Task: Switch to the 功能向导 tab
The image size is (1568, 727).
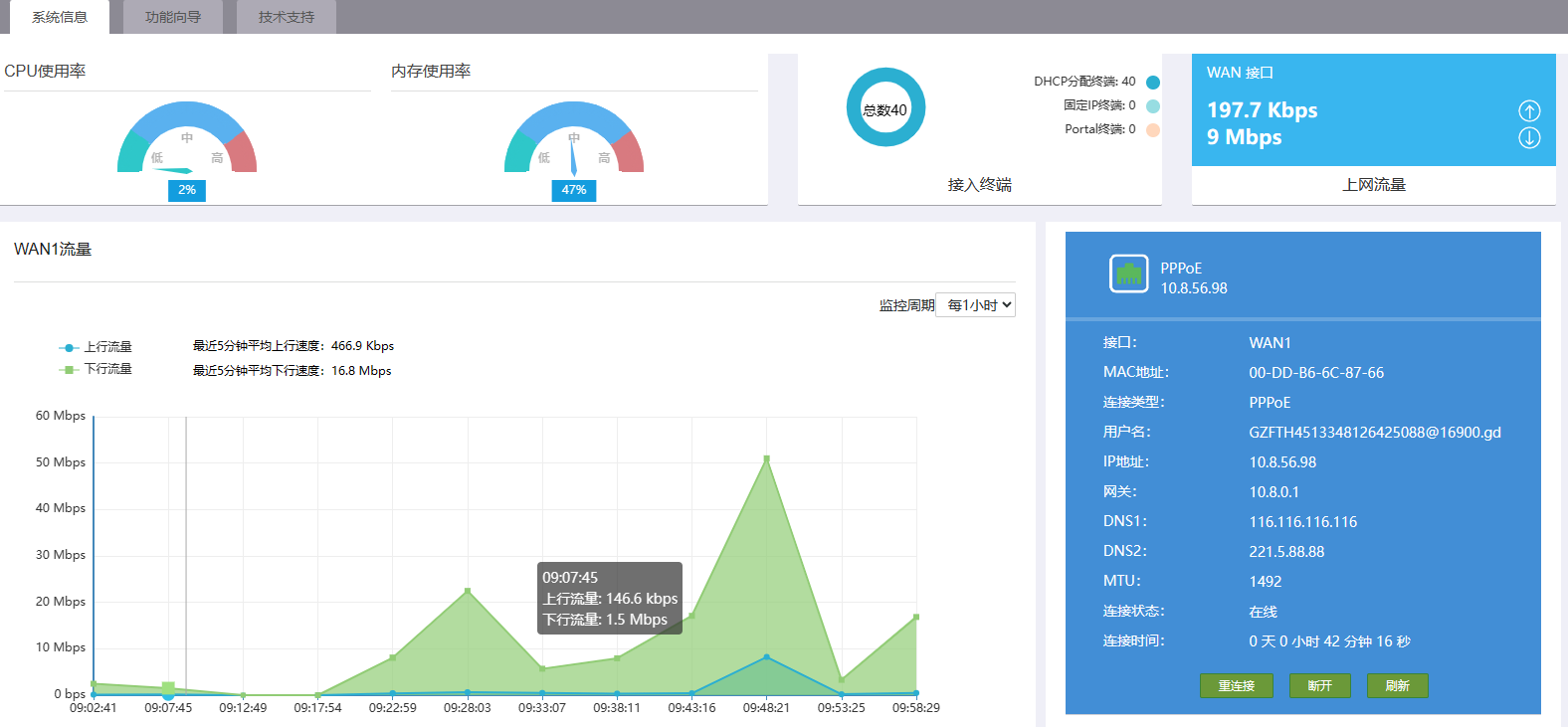Action: point(173,17)
